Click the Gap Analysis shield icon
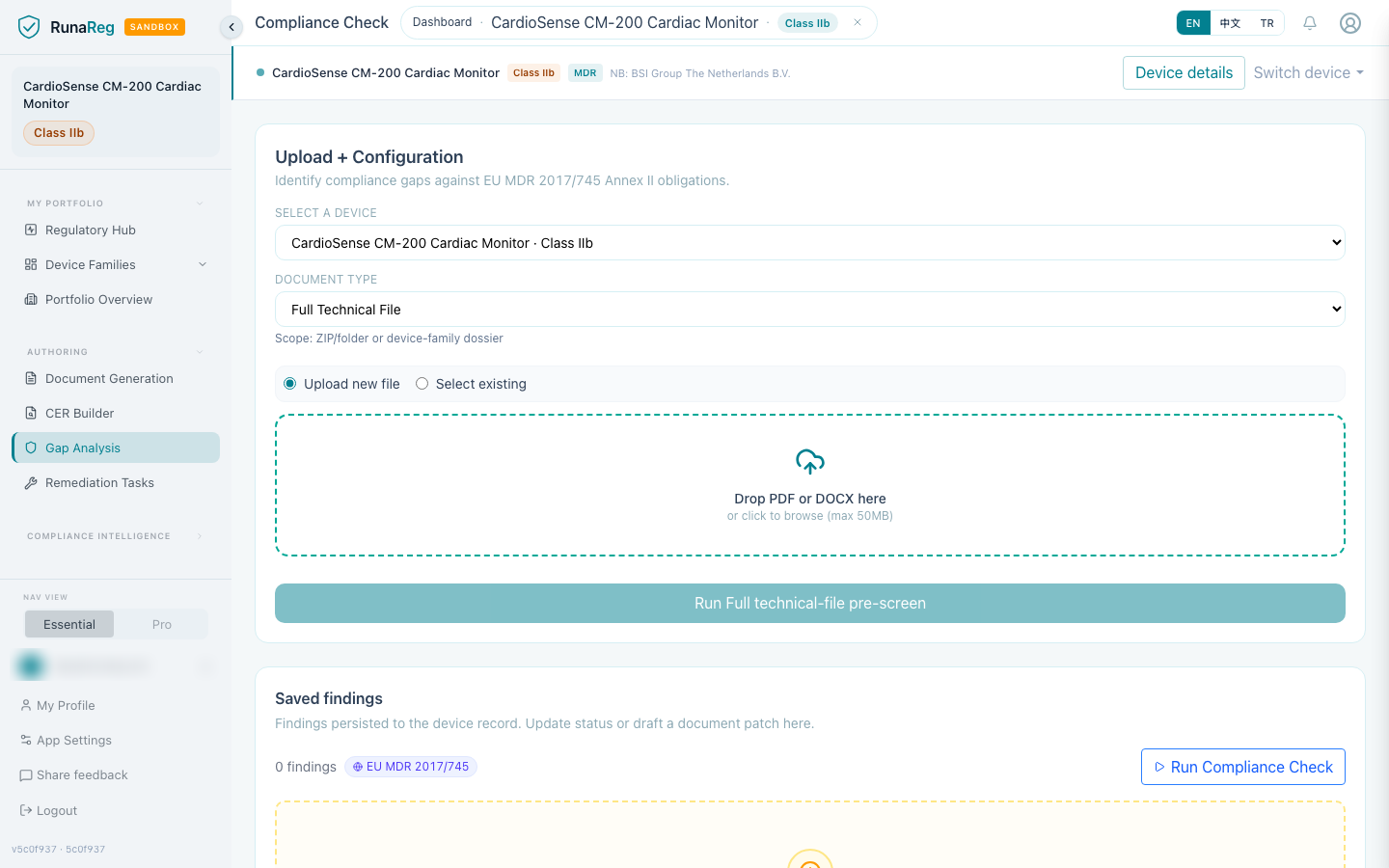 pos(31,448)
